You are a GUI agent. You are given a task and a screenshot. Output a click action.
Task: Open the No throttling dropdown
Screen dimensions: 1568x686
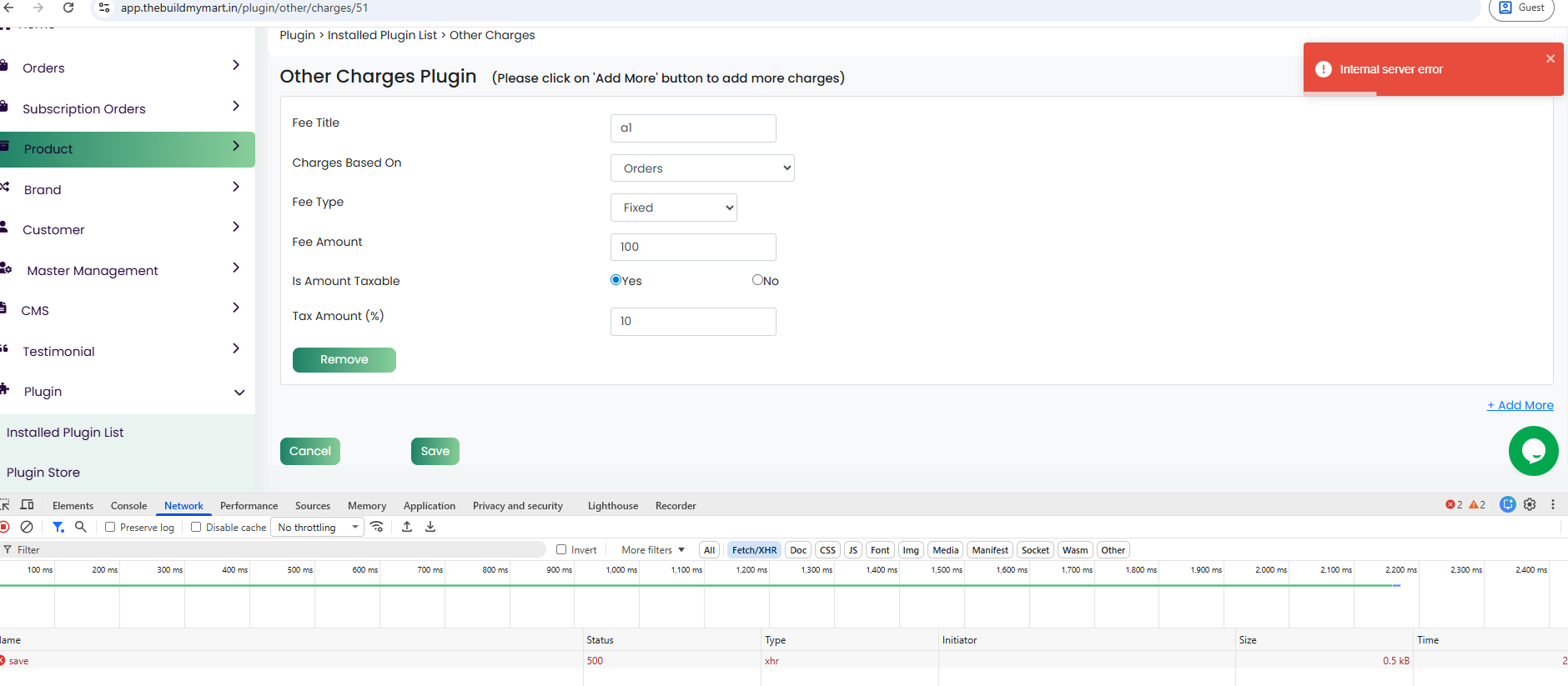pyautogui.click(x=318, y=527)
